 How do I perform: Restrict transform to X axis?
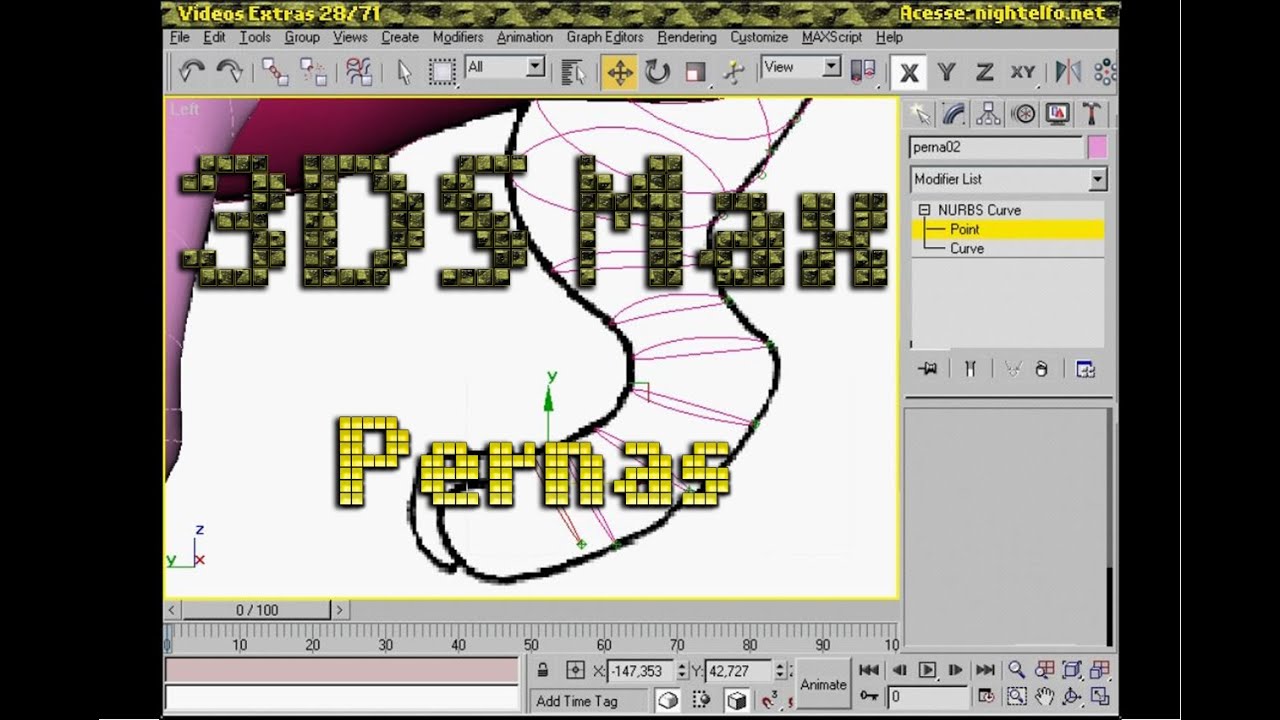tap(909, 72)
